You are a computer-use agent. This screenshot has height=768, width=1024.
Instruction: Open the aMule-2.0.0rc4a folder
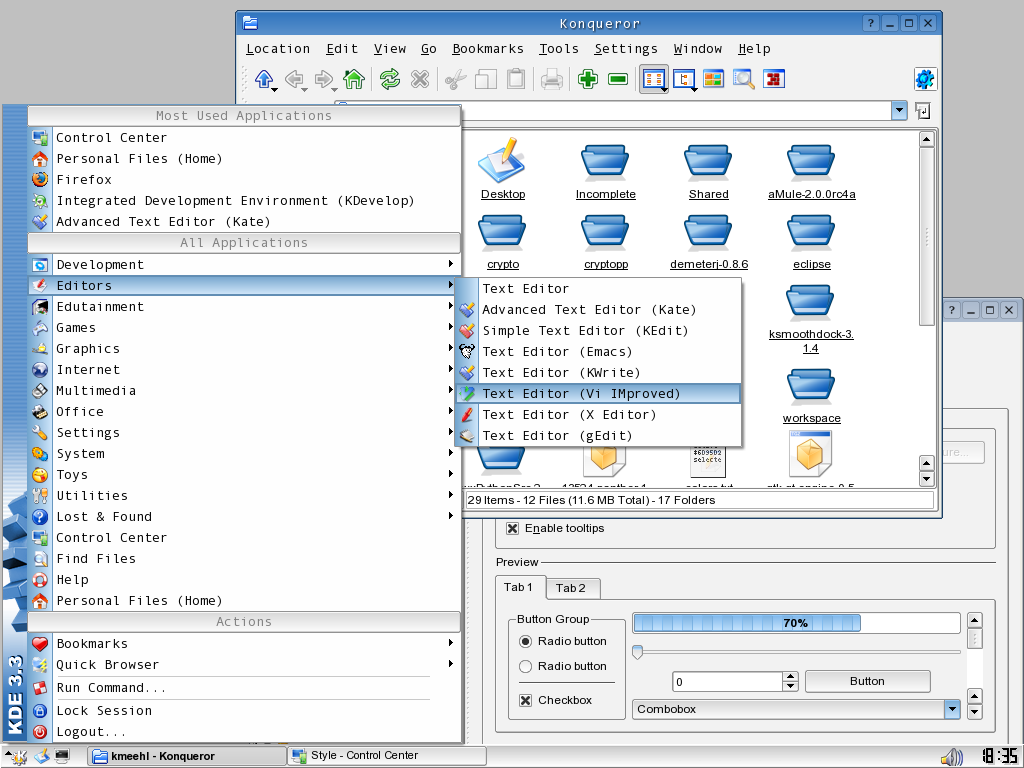click(811, 171)
